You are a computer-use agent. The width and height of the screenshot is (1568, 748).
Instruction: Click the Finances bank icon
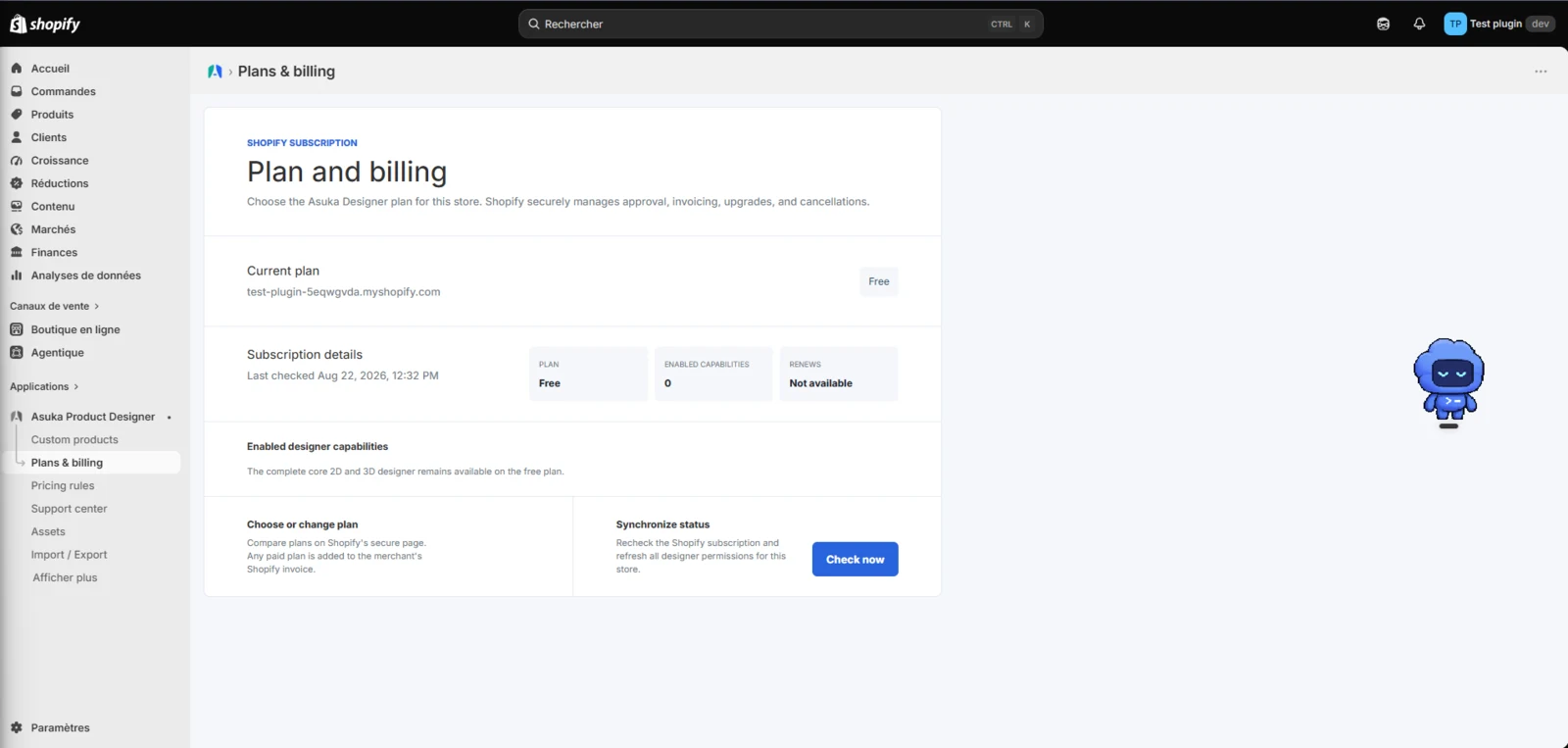(17, 253)
